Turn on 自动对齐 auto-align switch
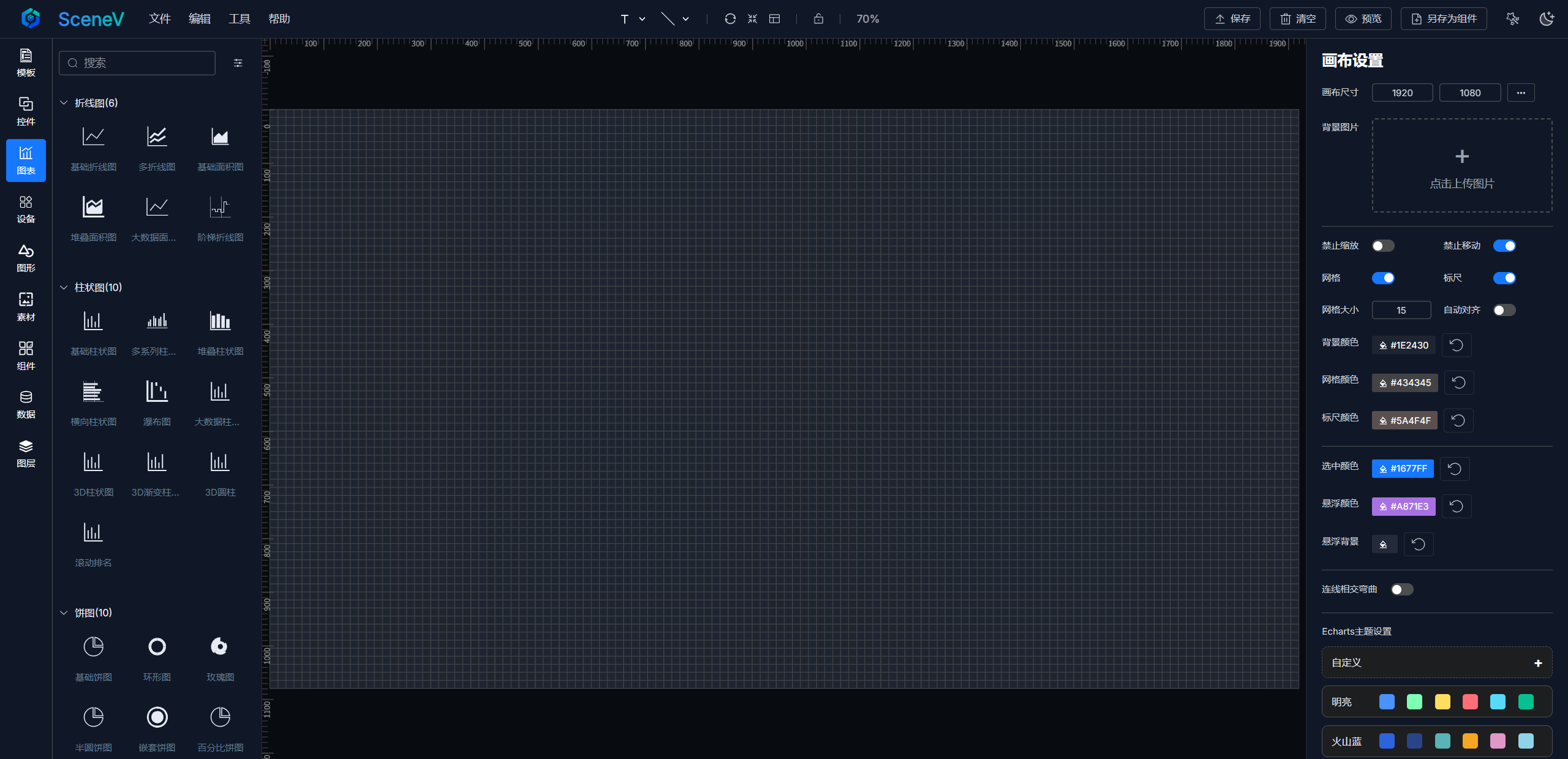1568x759 pixels. coord(1504,310)
